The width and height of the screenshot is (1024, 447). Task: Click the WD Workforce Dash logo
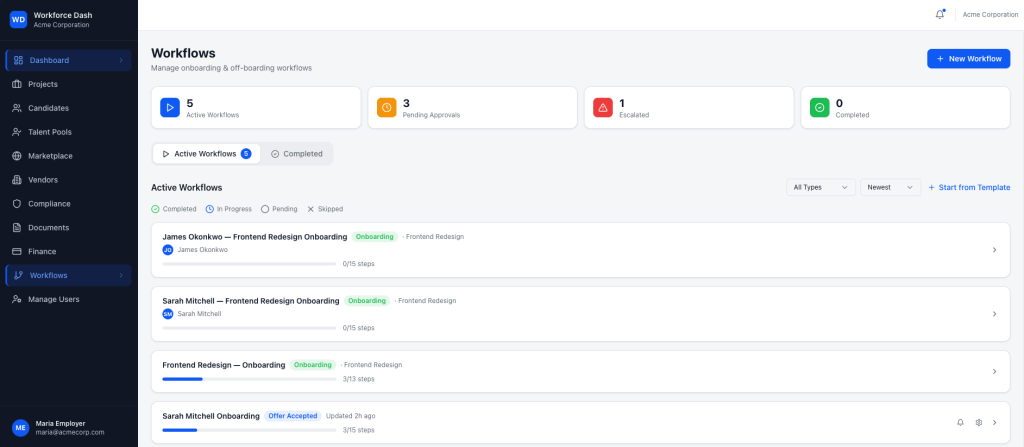pyautogui.click(x=18, y=19)
